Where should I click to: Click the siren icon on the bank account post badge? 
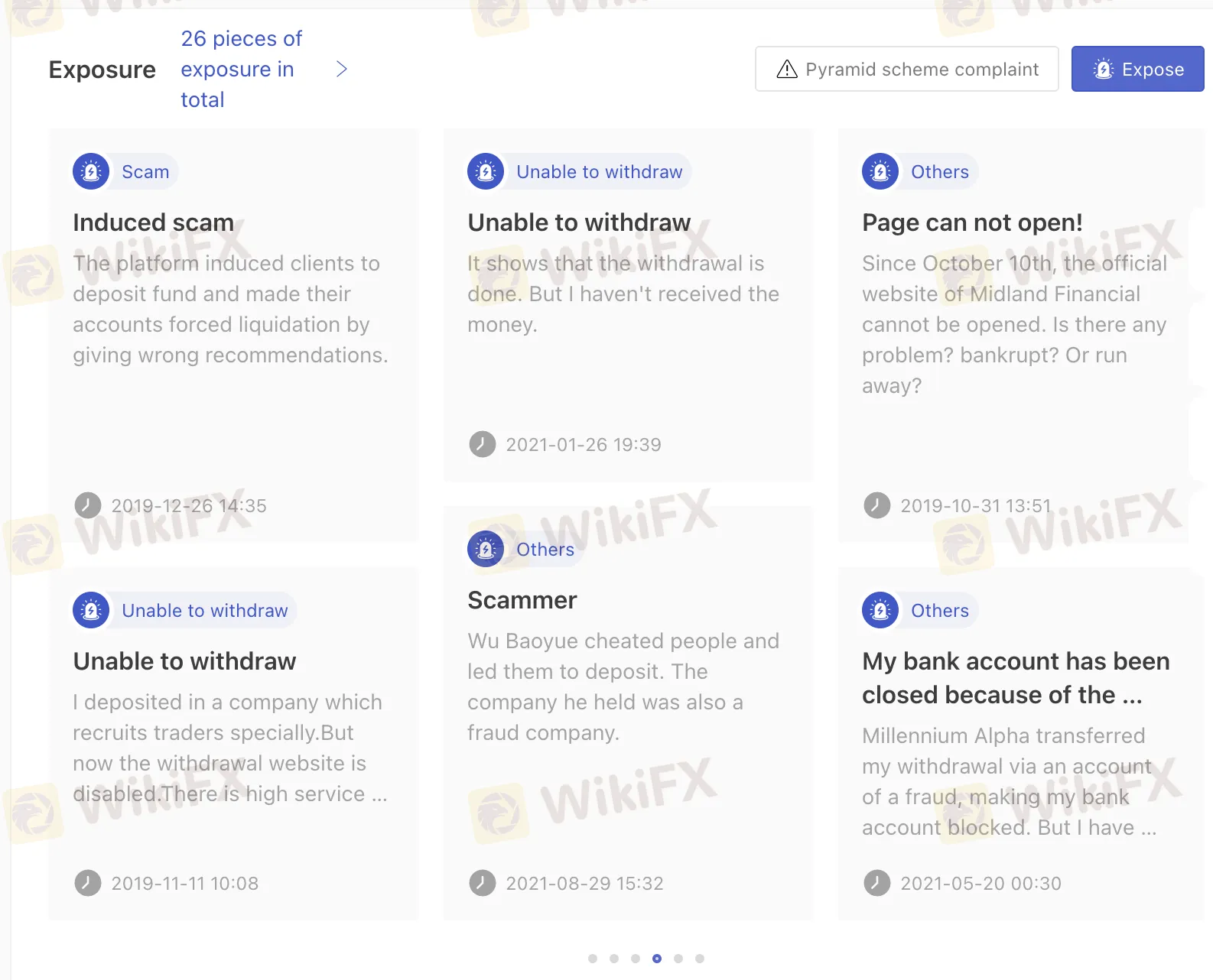880,610
